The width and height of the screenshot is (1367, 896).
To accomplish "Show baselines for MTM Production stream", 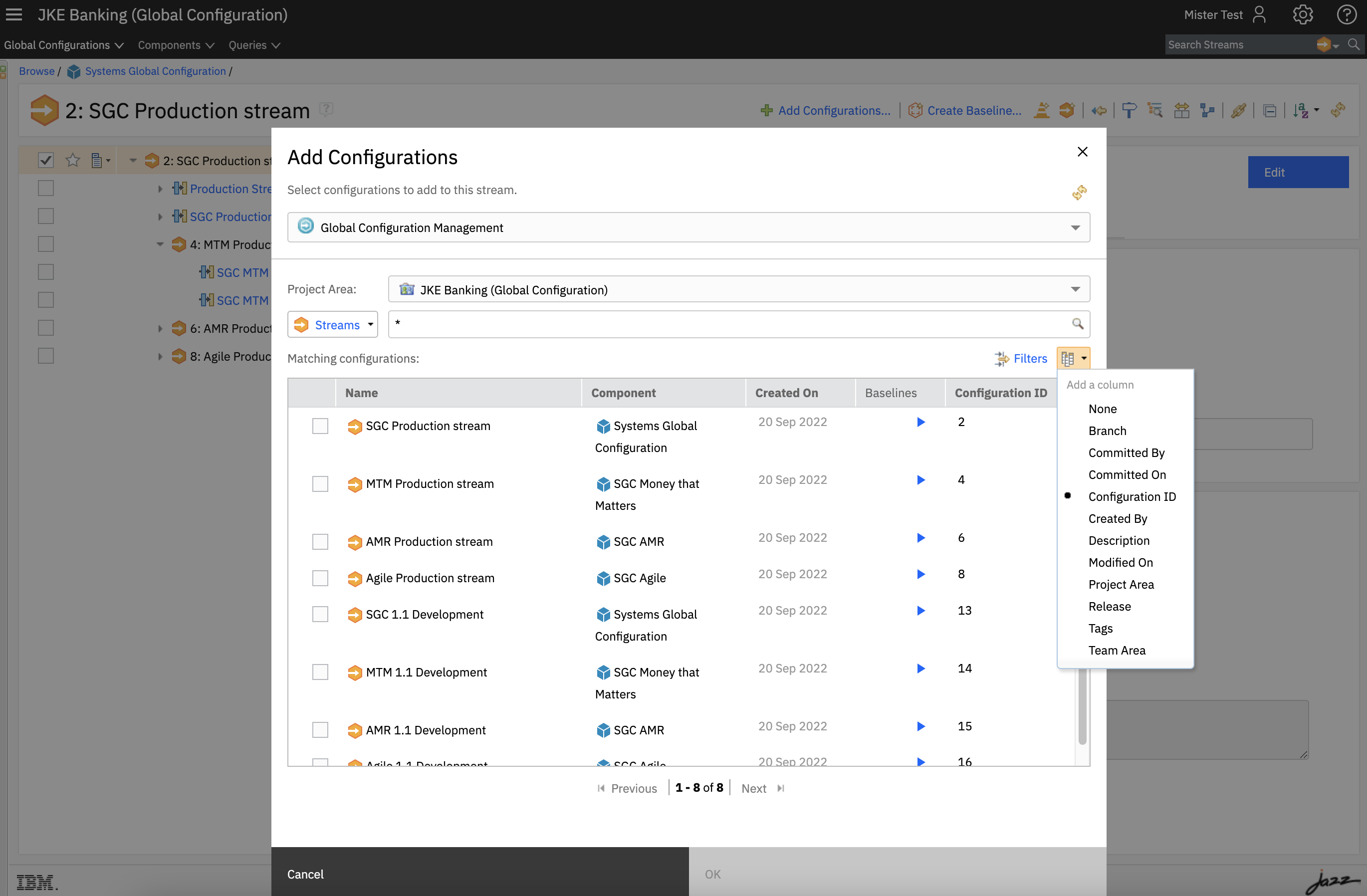I will [x=920, y=479].
